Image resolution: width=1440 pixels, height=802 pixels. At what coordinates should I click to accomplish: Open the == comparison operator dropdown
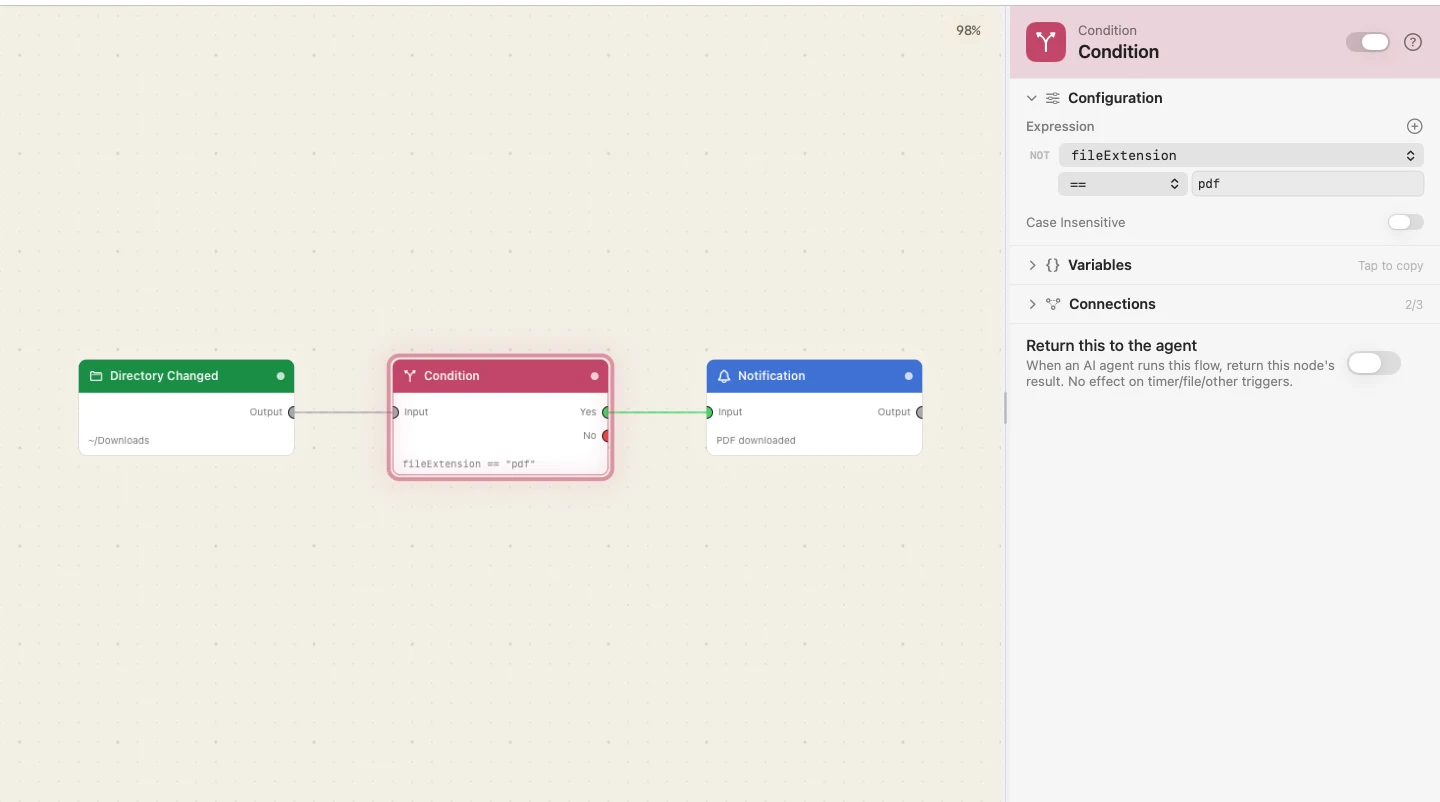point(1123,184)
